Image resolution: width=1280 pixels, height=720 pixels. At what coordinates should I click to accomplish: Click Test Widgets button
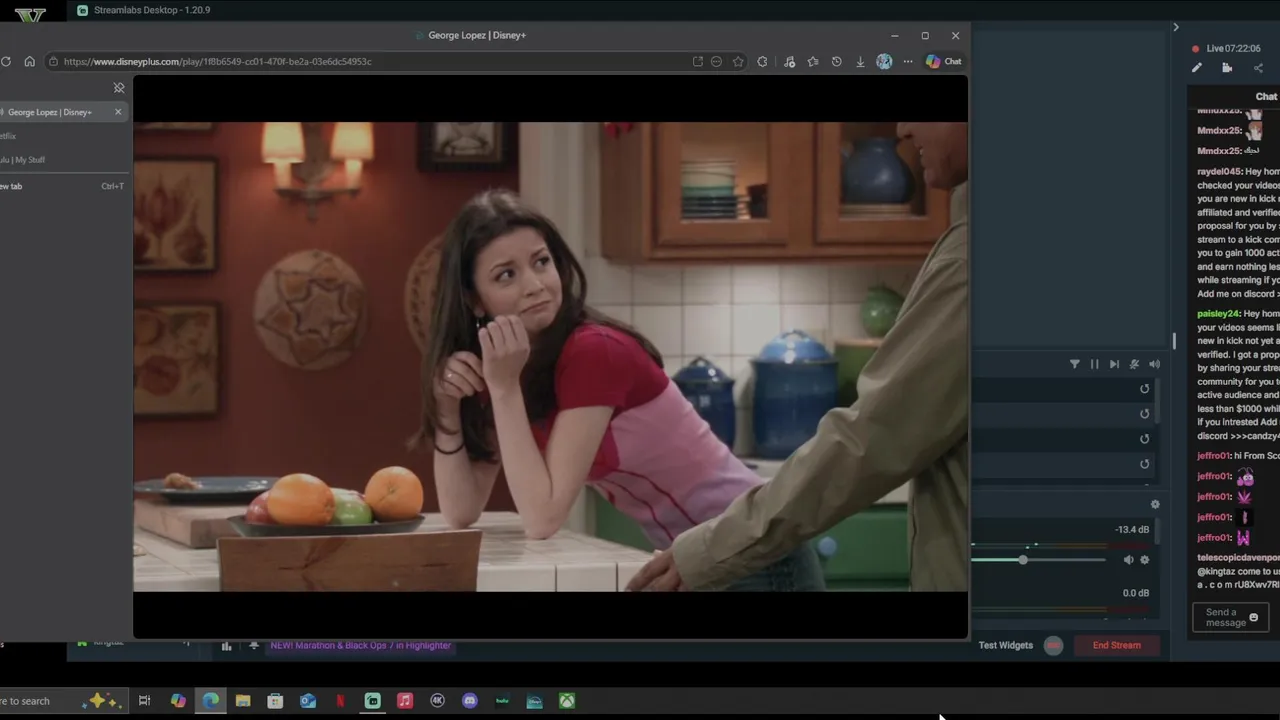[1006, 646]
